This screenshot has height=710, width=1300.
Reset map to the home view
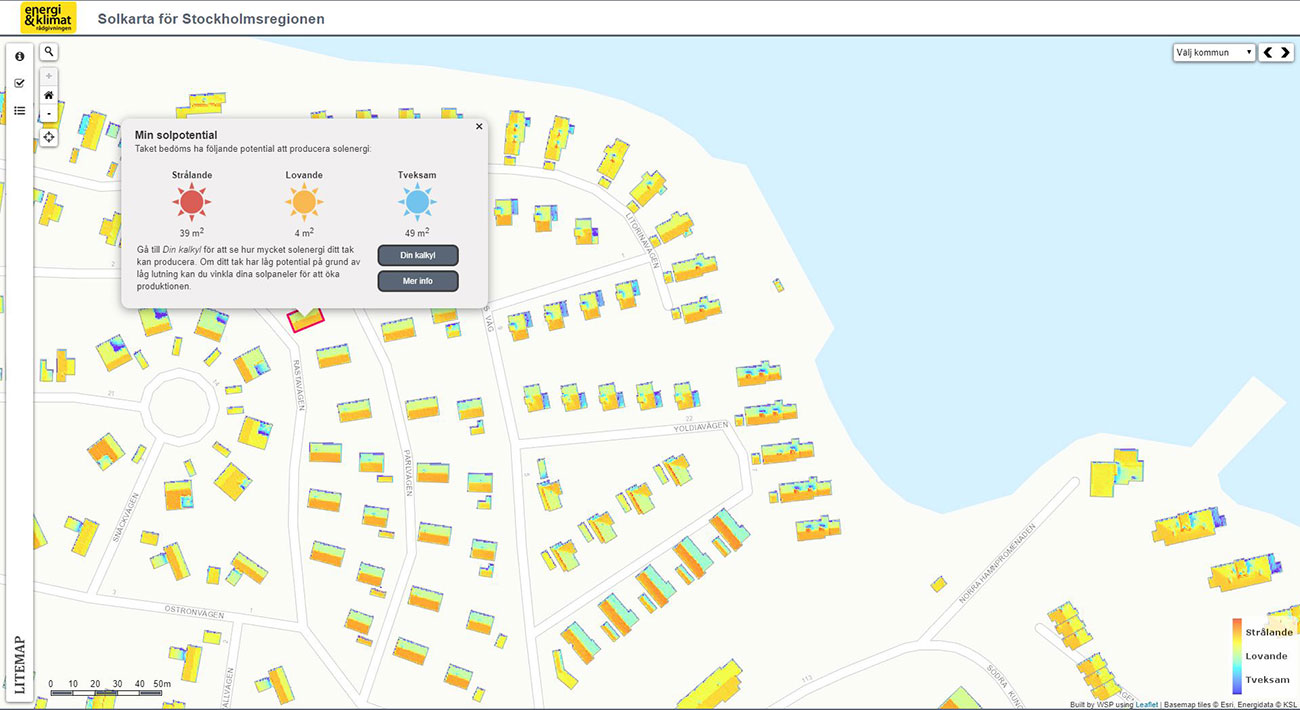tap(49, 95)
